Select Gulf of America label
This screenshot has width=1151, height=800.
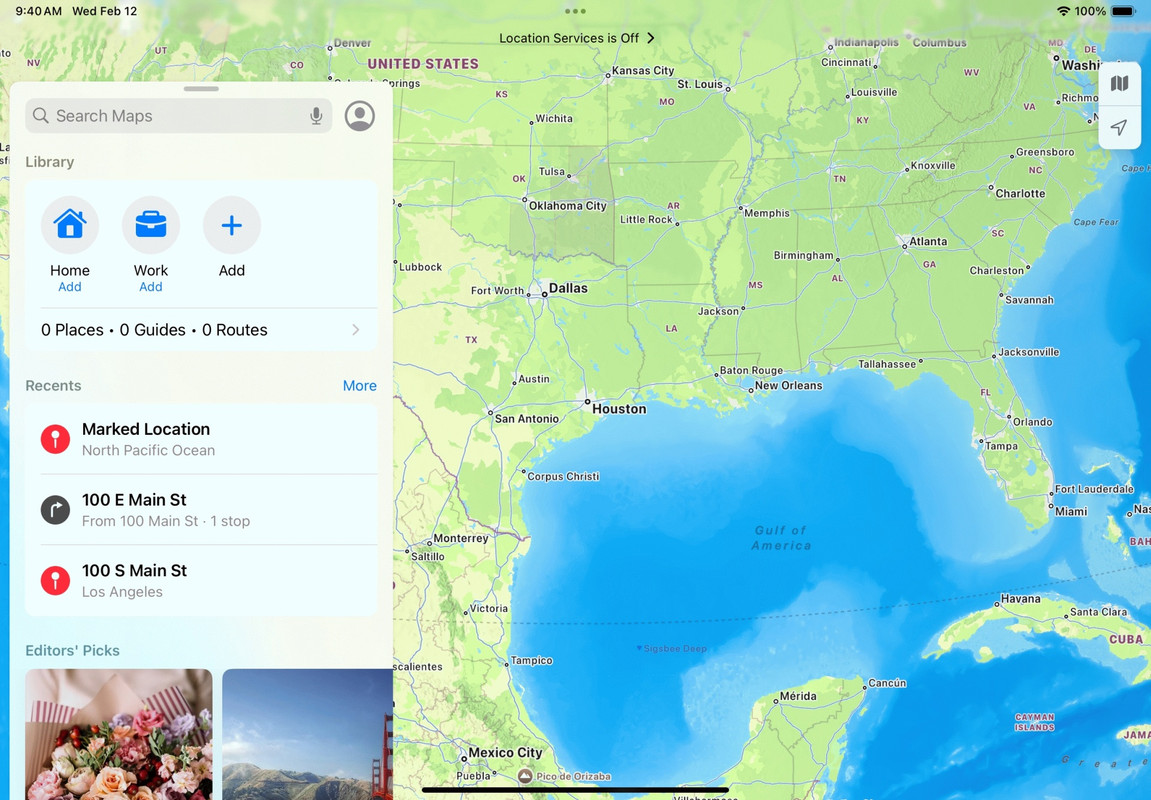coord(781,538)
